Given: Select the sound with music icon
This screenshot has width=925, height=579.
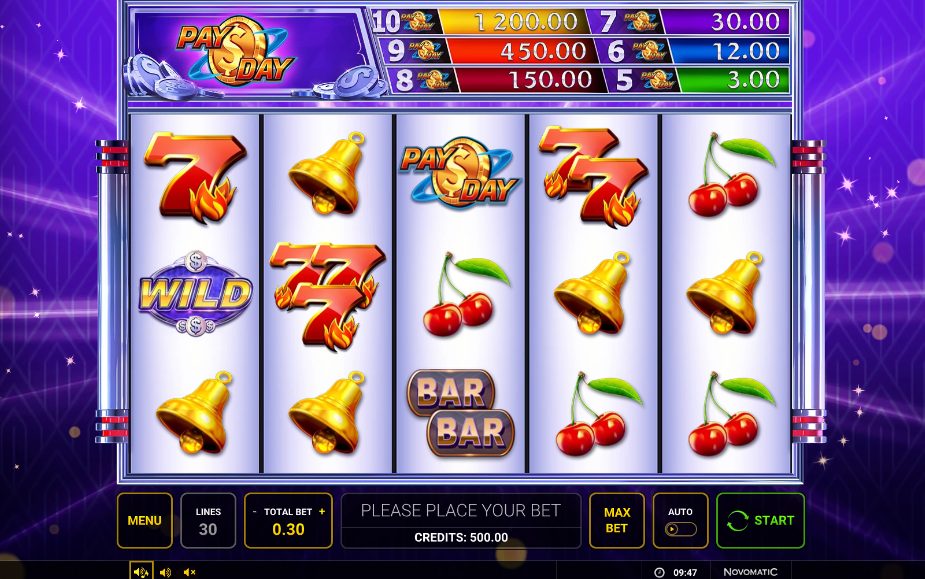Looking at the screenshot, I should pyautogui.click(x=141, y=571).
